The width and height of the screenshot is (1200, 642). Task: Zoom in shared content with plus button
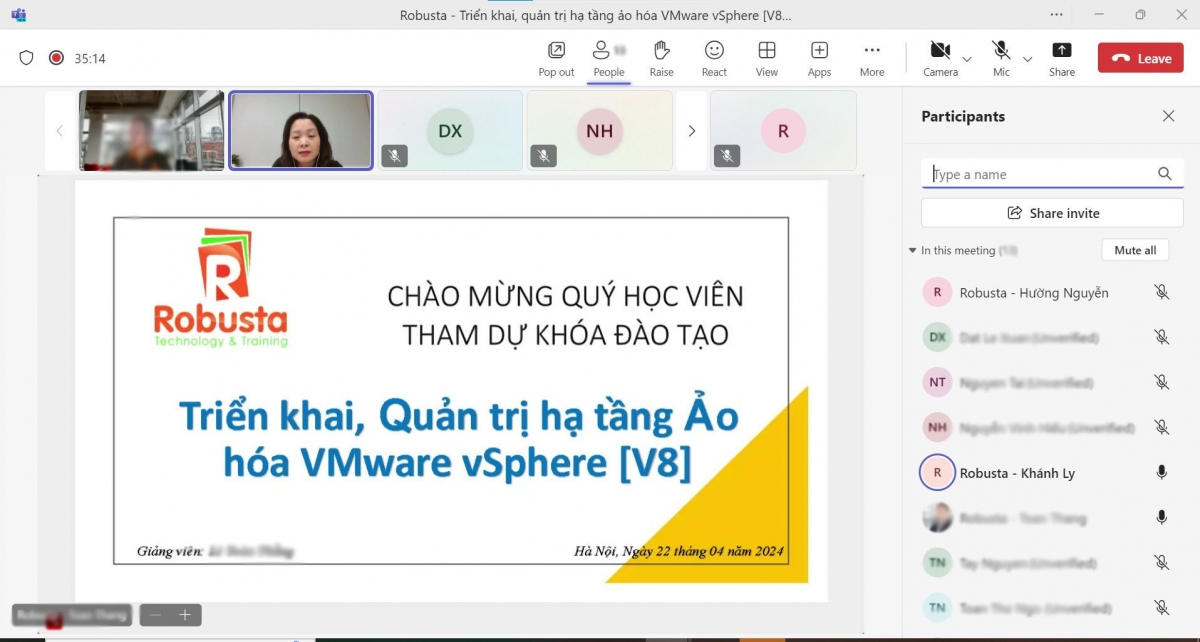(185, 615)
